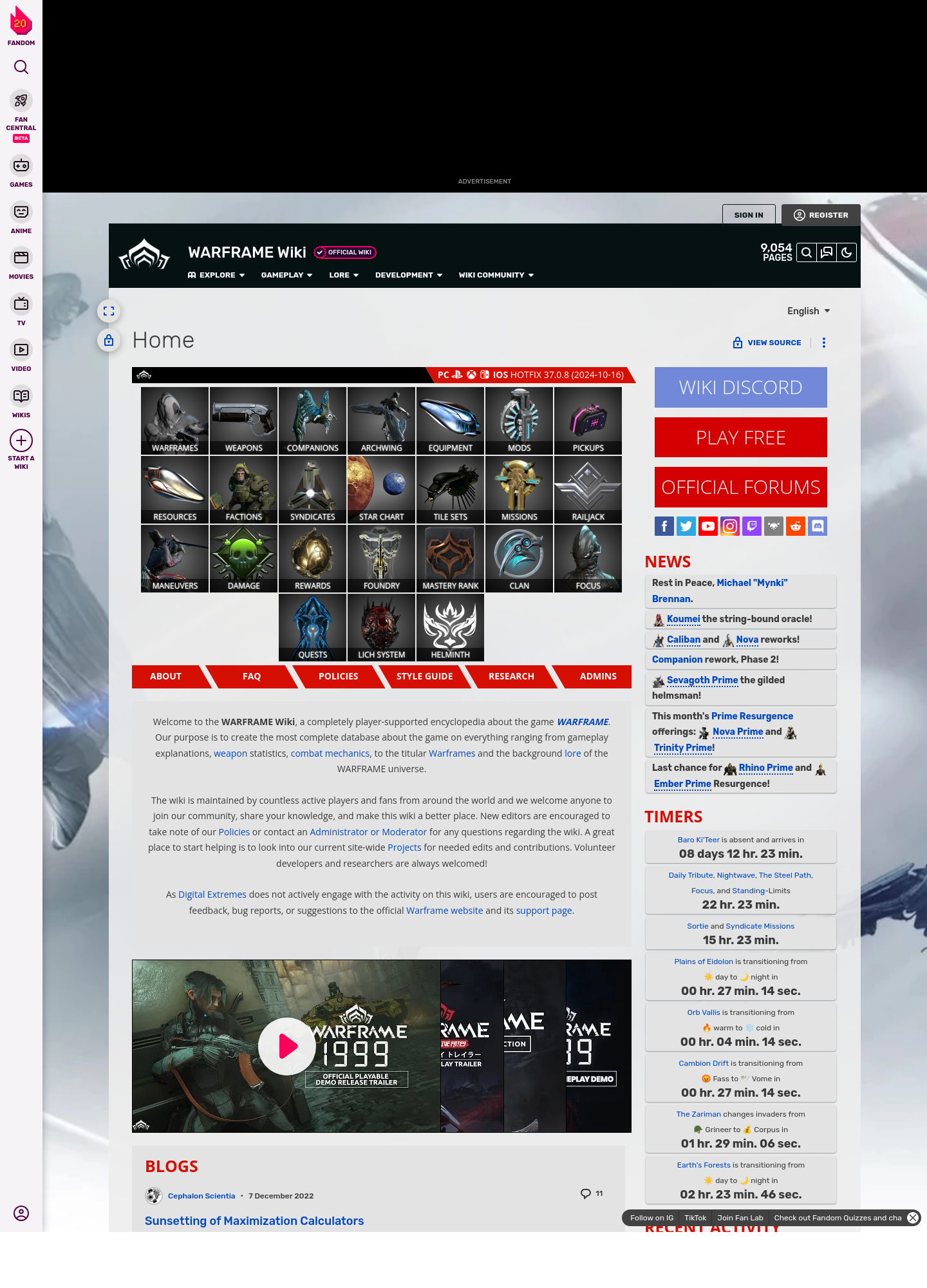Screen dimensions: 927x1288
Task: Click the page protection lock icon
Action: [x=109, y=340]
